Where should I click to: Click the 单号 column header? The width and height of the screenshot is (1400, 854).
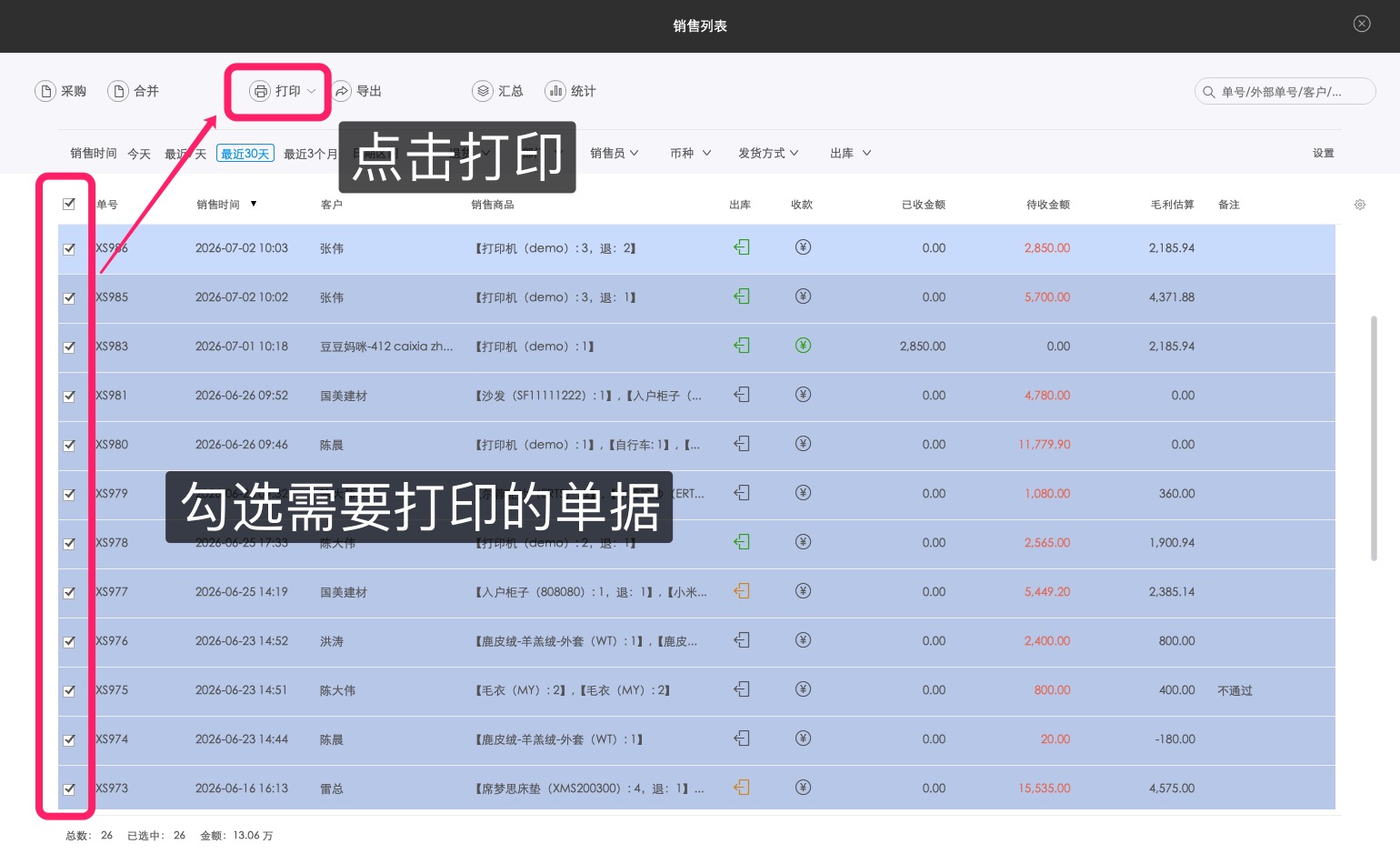click(x=107, y=205)
